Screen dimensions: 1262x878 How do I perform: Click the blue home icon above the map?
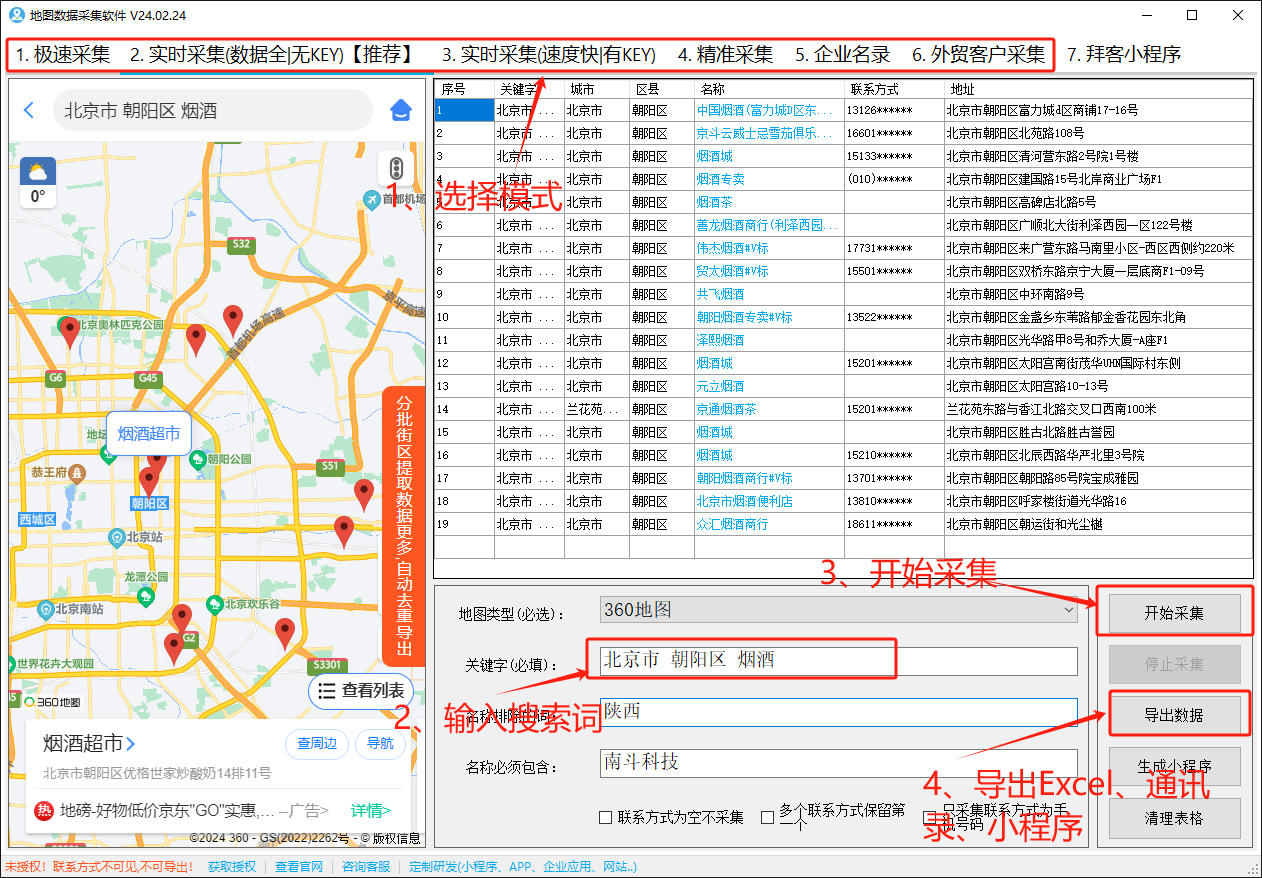pyautogui.click(x=400, y=110)
